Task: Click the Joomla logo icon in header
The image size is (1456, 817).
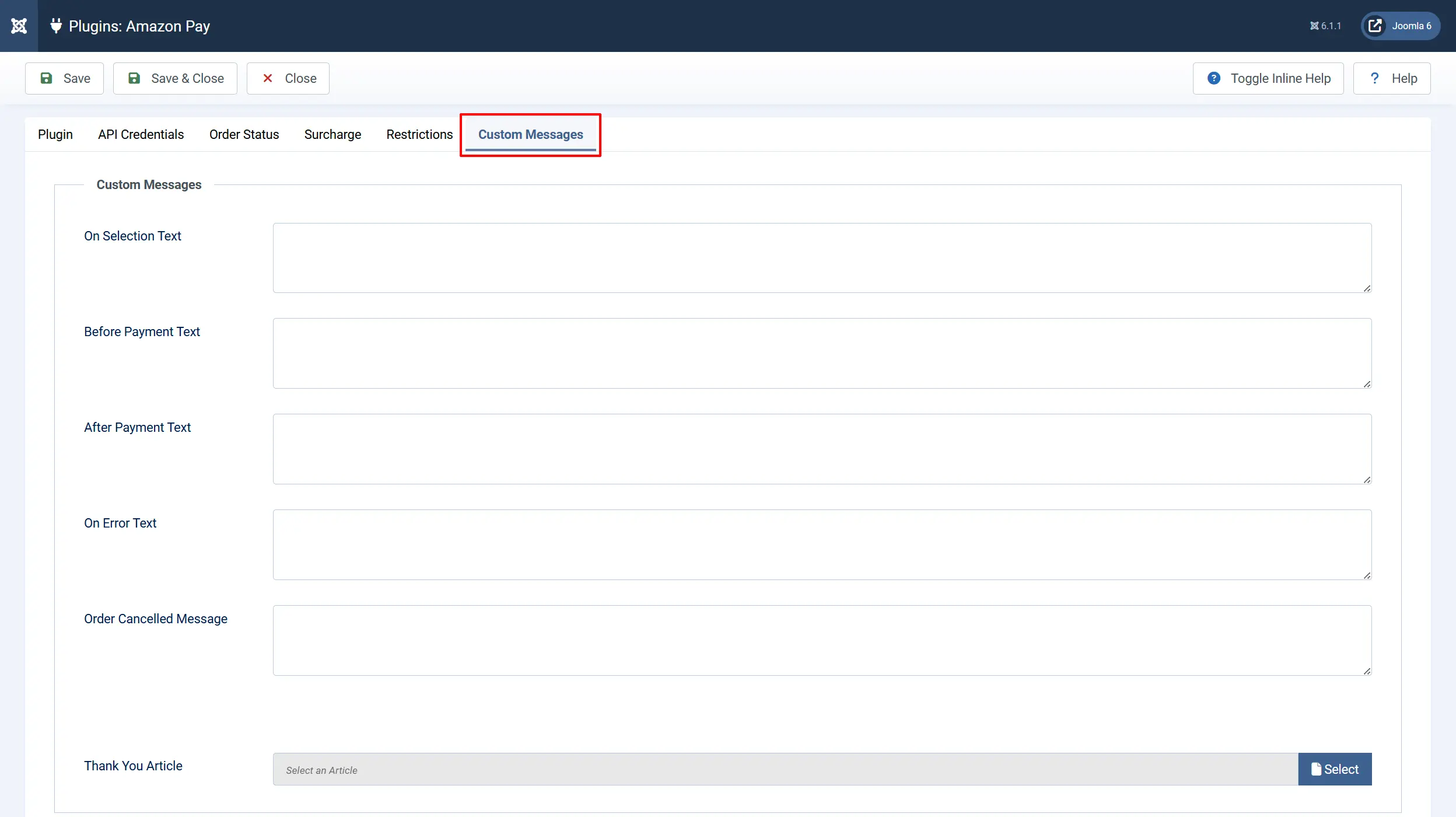Action: (x=19, y=26)
